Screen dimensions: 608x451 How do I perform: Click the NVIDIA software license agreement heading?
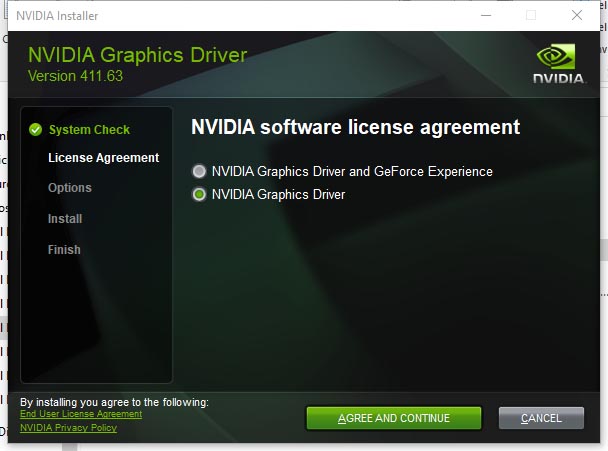point(355,127)
